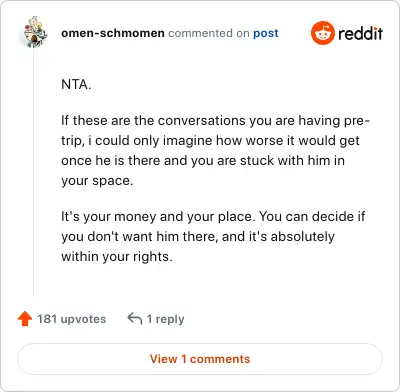This screenshot has height=392, width=400.
Task: Click the "NTA." verdict text
Action: [76, 84]
